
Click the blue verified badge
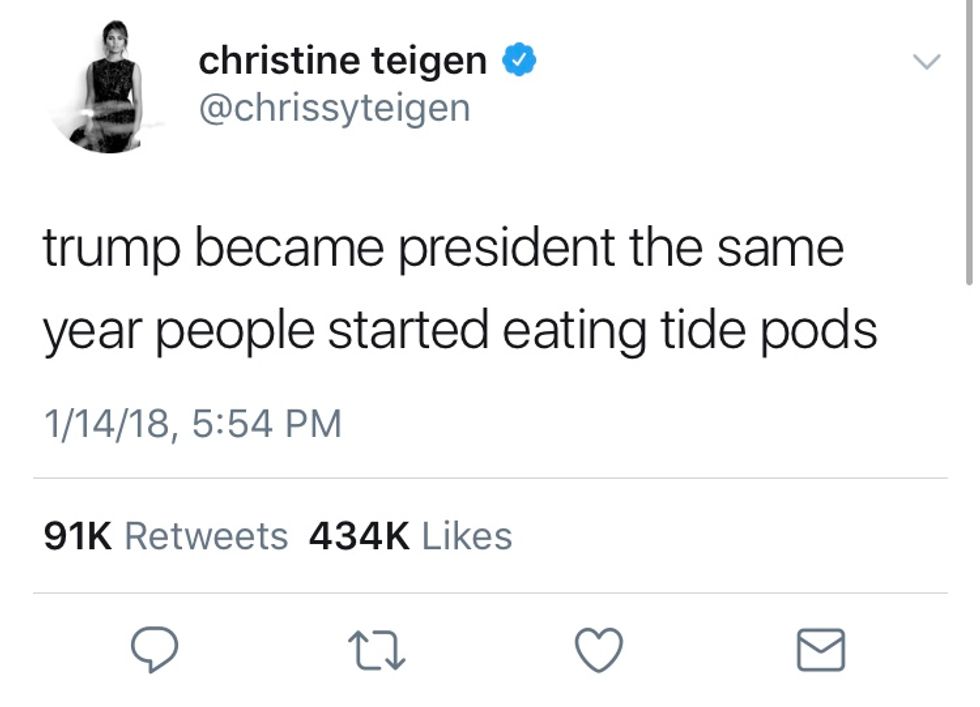(519, 62)
